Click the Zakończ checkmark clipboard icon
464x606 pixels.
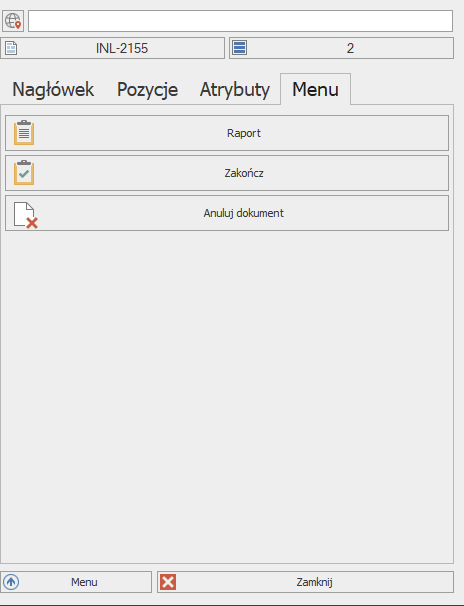(24, 173)
